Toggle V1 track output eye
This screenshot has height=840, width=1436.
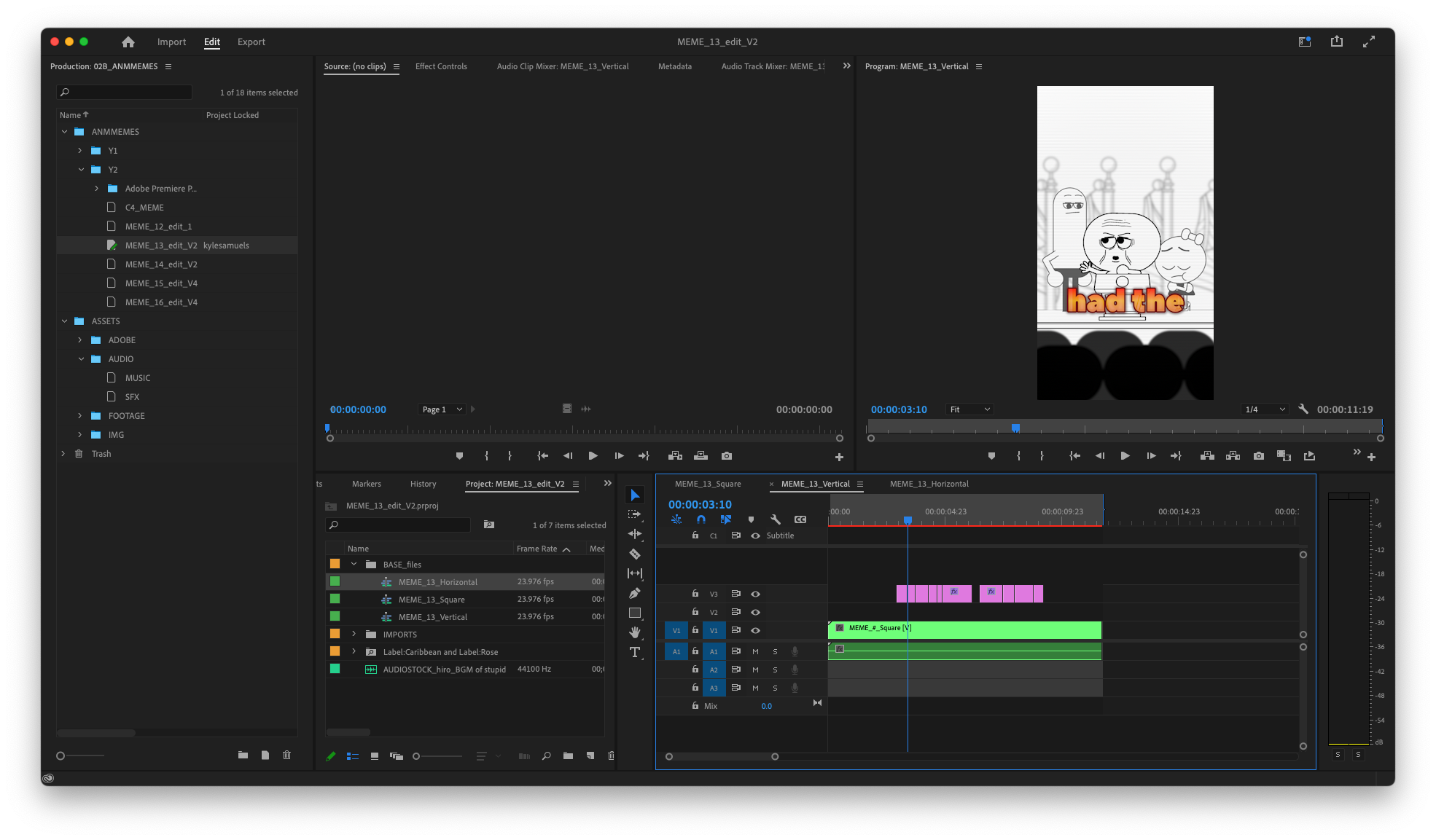coord(756,630)
